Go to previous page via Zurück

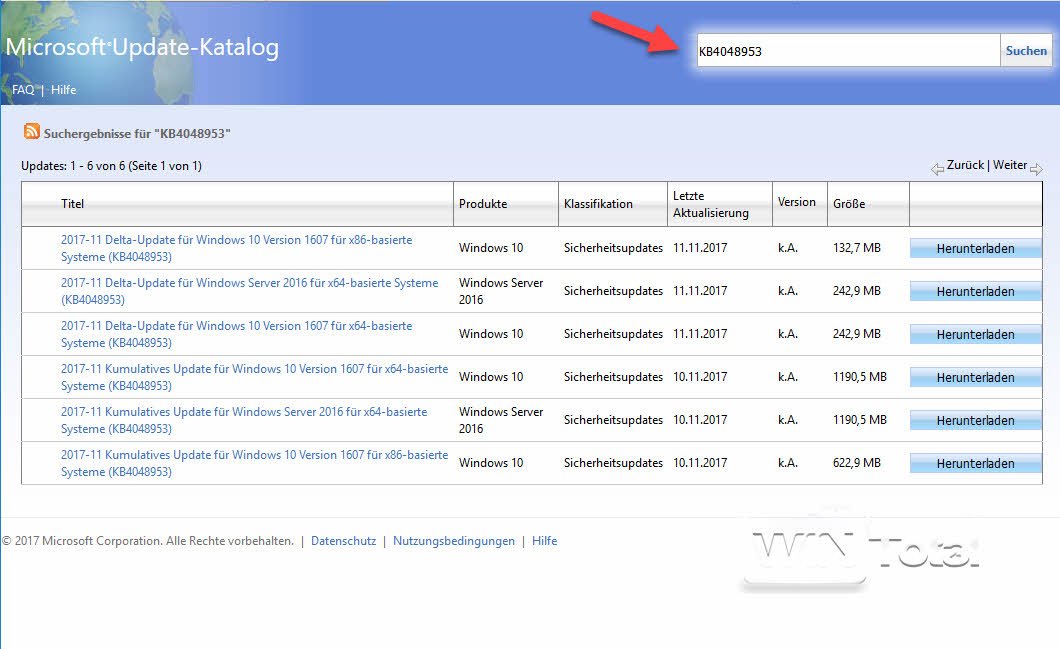click(x=965, y=165)
